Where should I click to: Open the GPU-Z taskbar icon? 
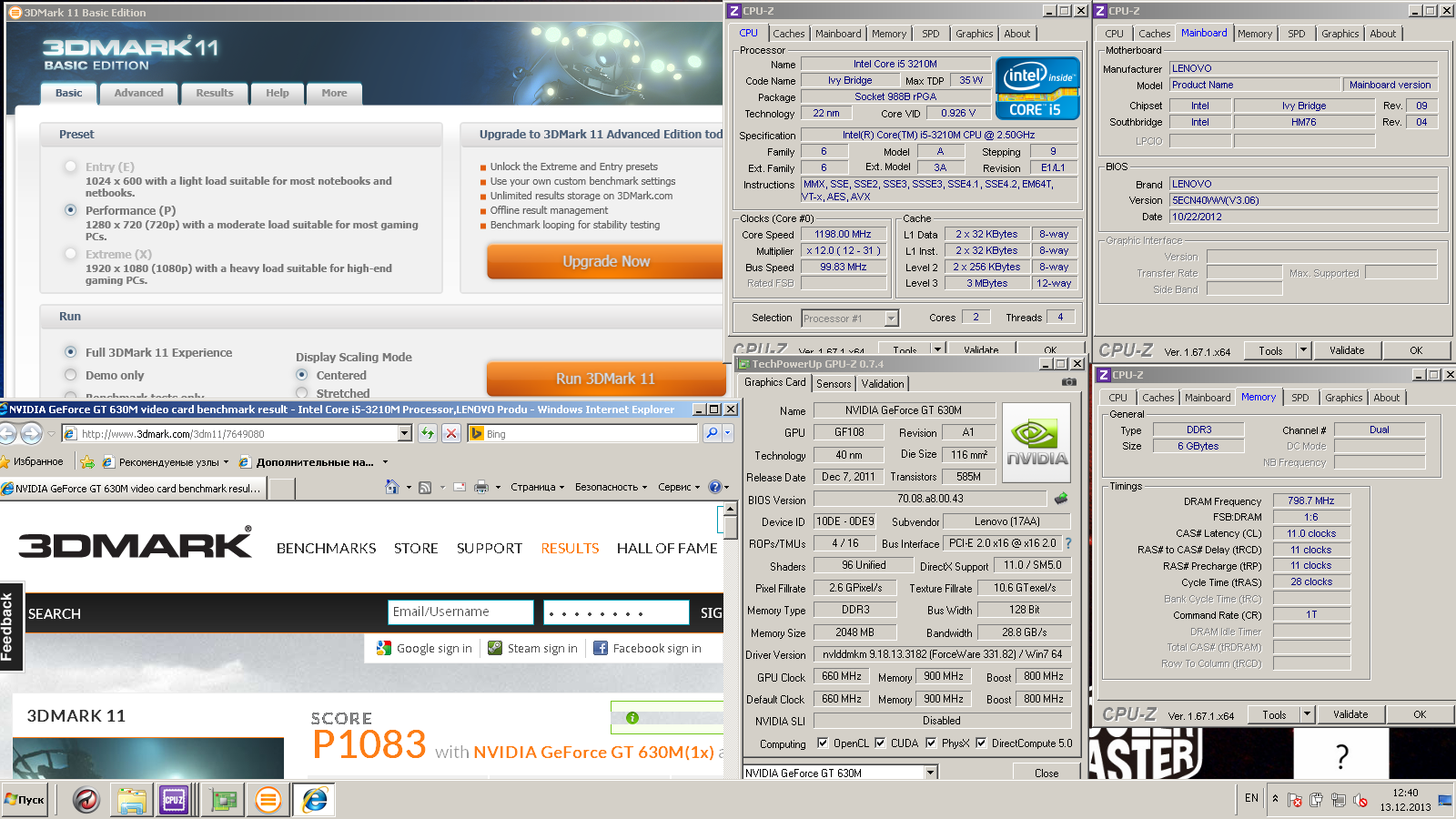(223, 800)
